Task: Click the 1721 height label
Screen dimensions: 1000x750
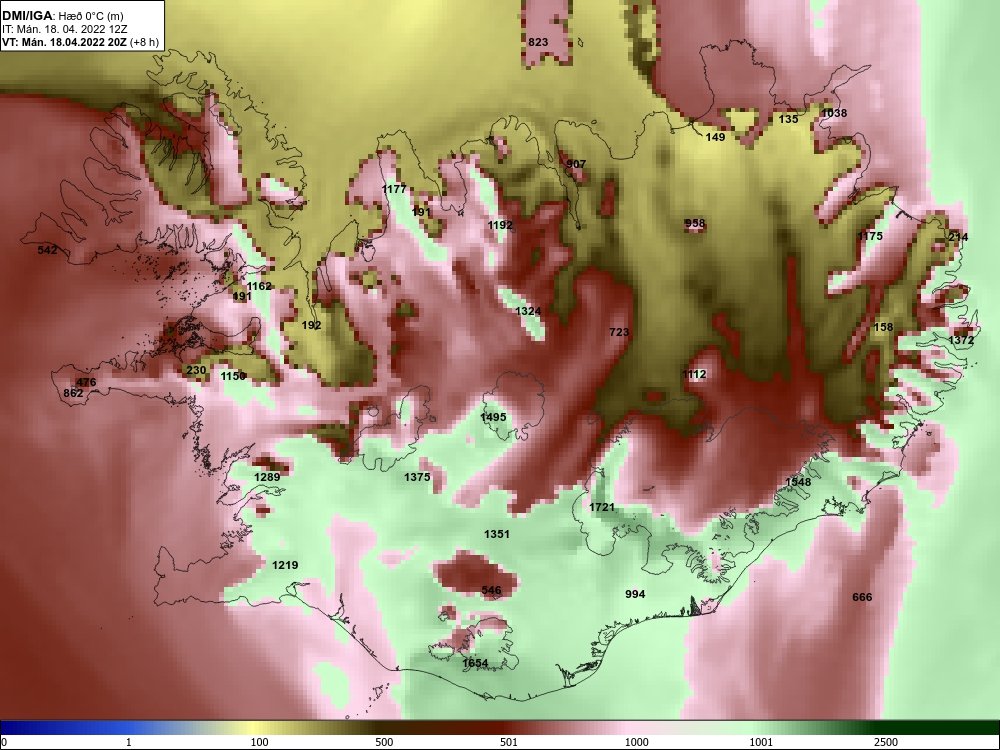Action: tap(602, 508)
